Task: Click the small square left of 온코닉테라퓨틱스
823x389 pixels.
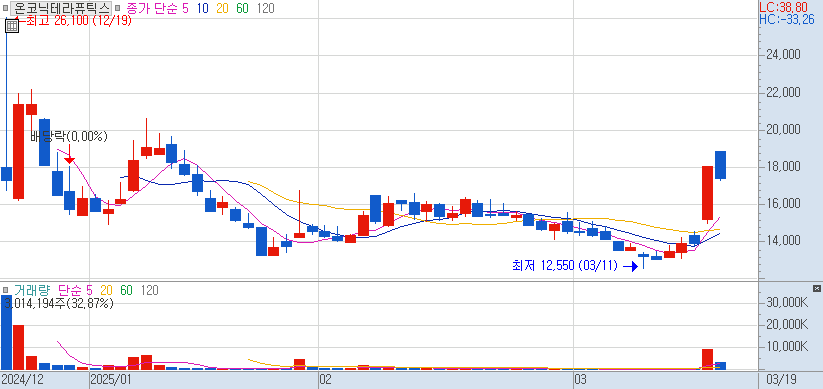Action: [x=5, y=8]
